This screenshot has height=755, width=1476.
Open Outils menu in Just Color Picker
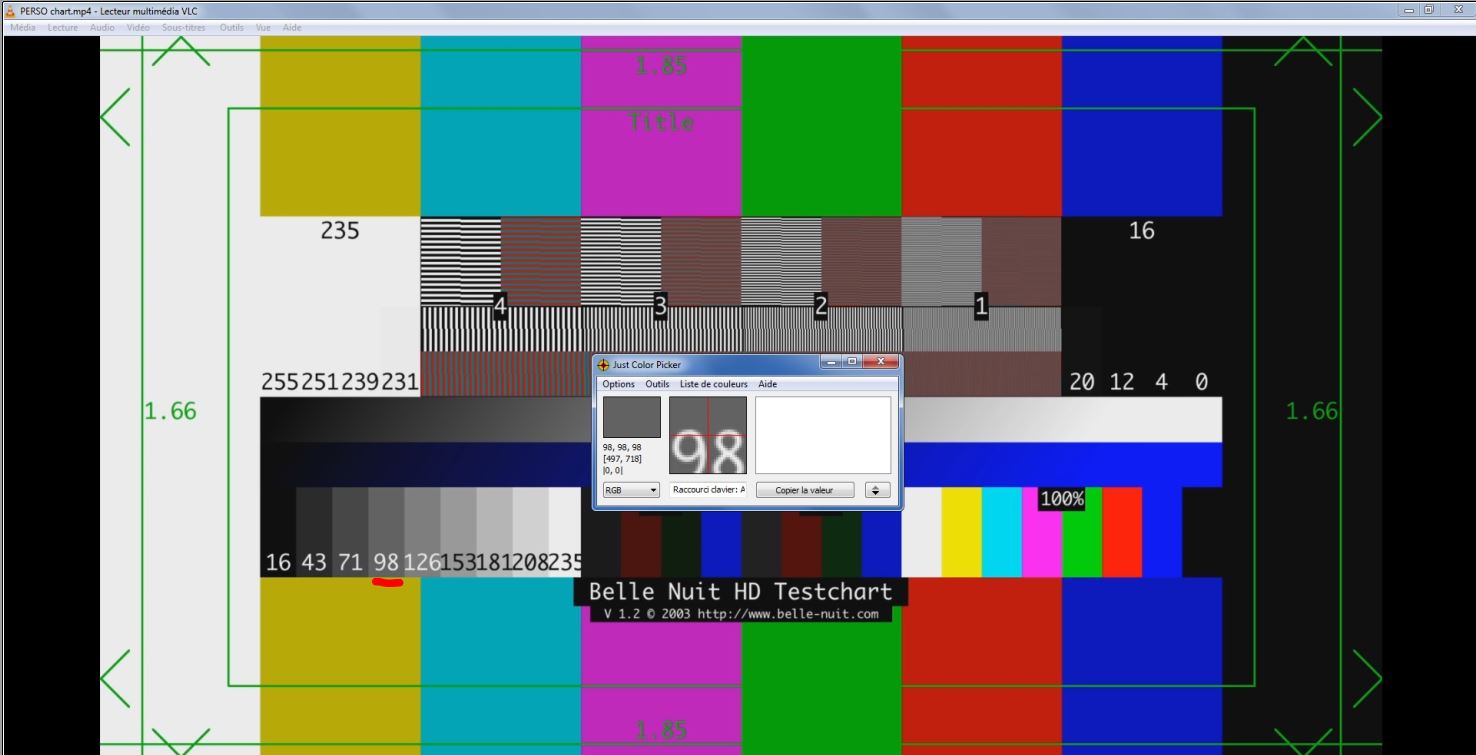pyautogui.click(x=657, y=384)
